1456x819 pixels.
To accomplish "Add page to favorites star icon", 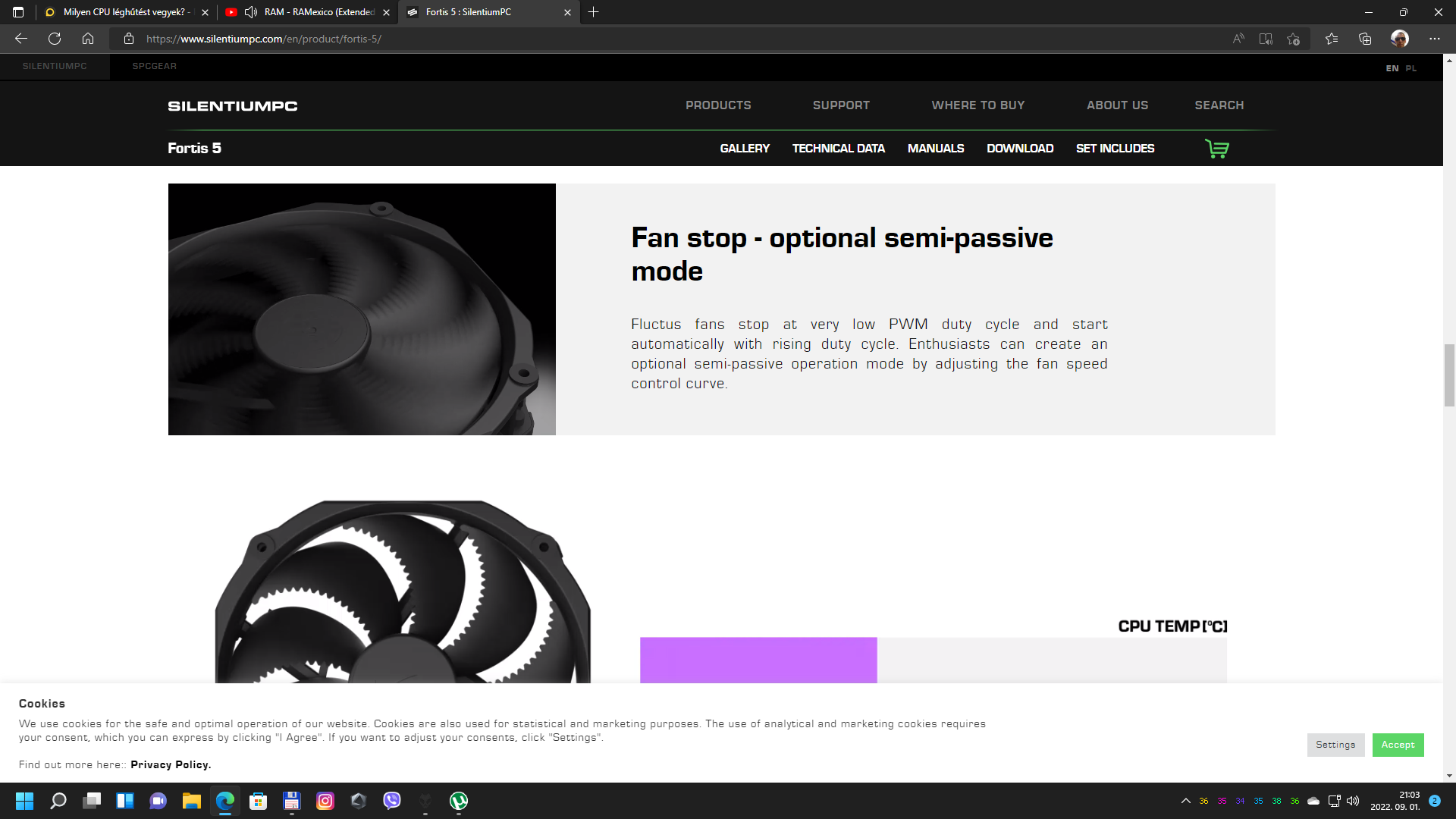I will [1294, 39].
